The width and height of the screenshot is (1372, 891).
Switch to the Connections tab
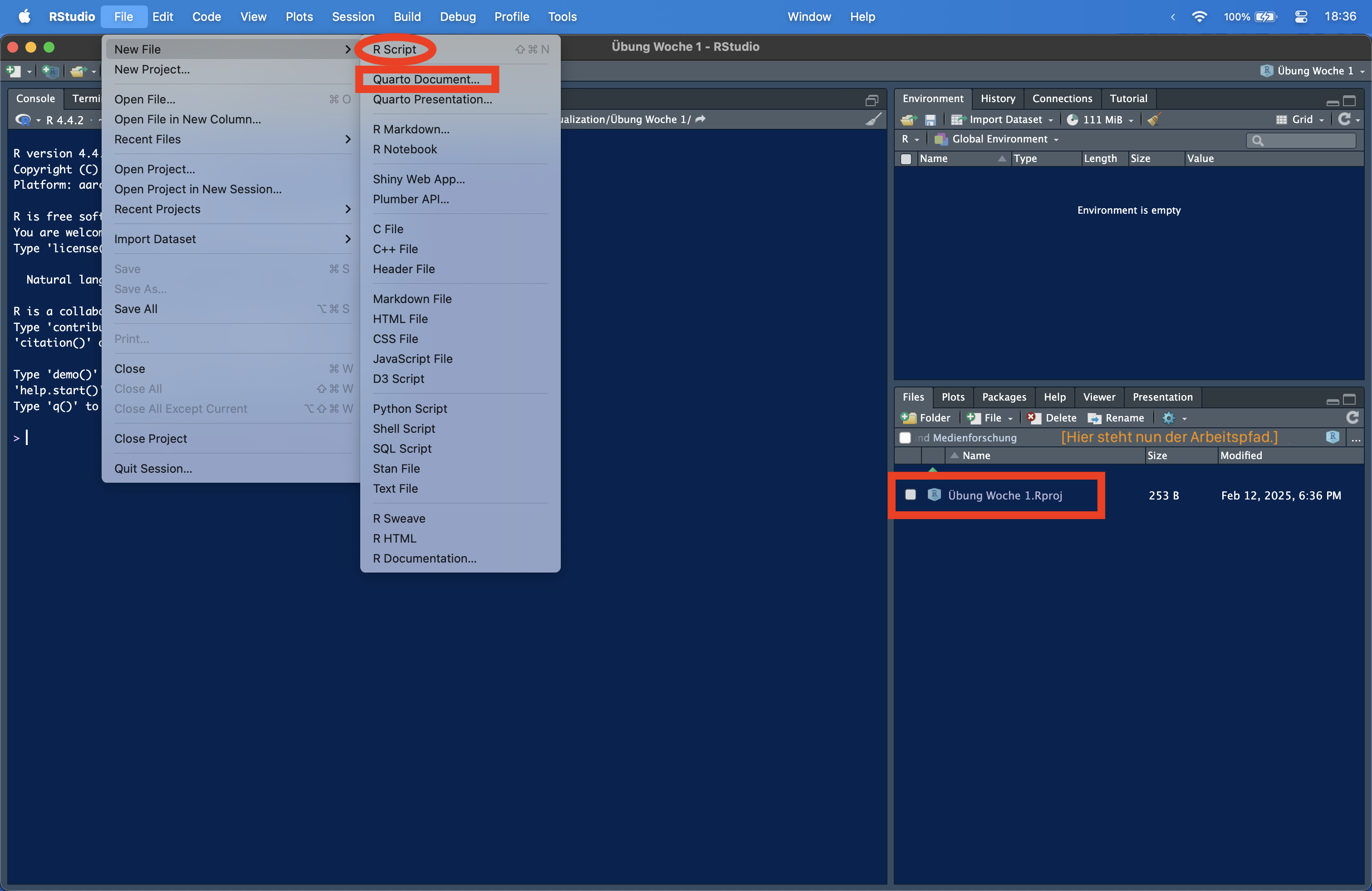[x=1062, y=98]
